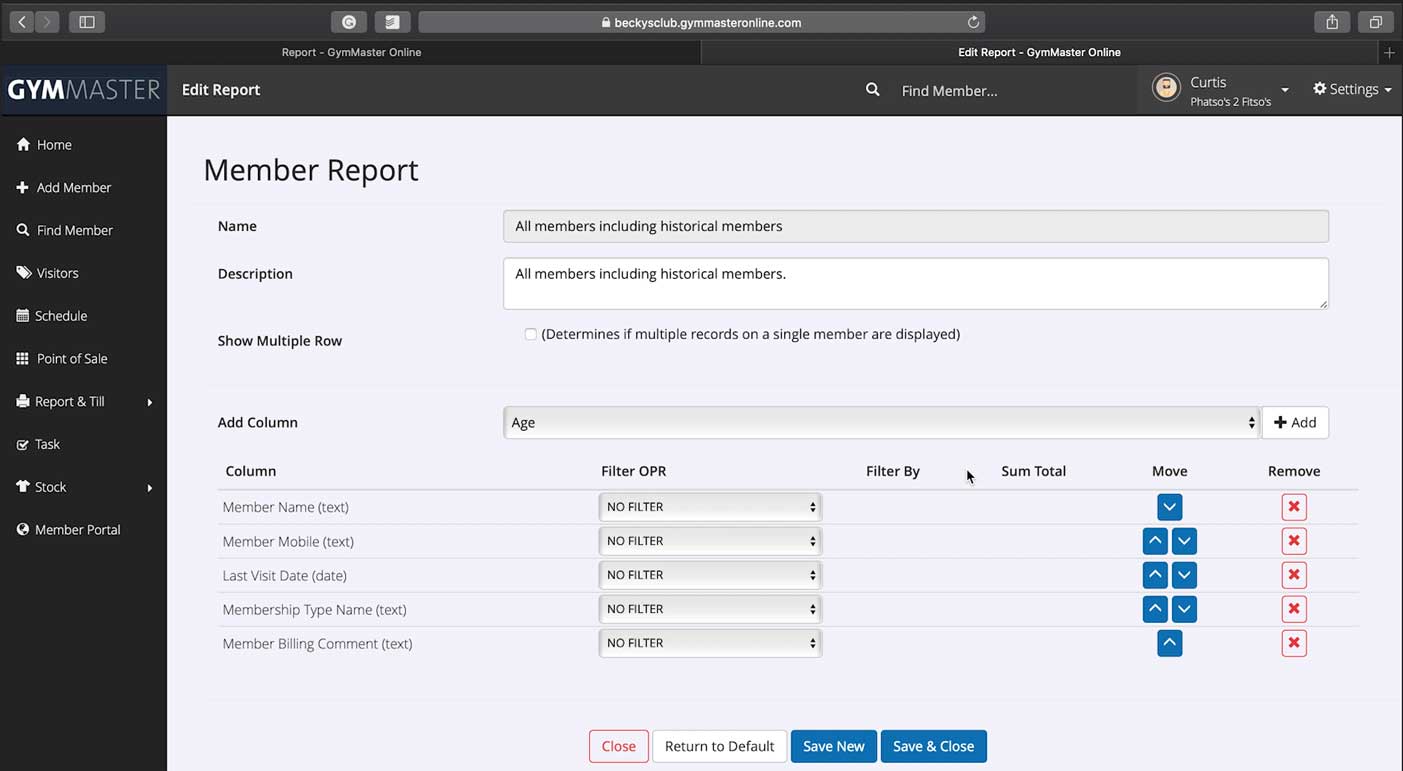Screen dimensions: 1403x771
Task: Enable the Show Multiple Row checkbox
Action: click(x=531, y=334)
